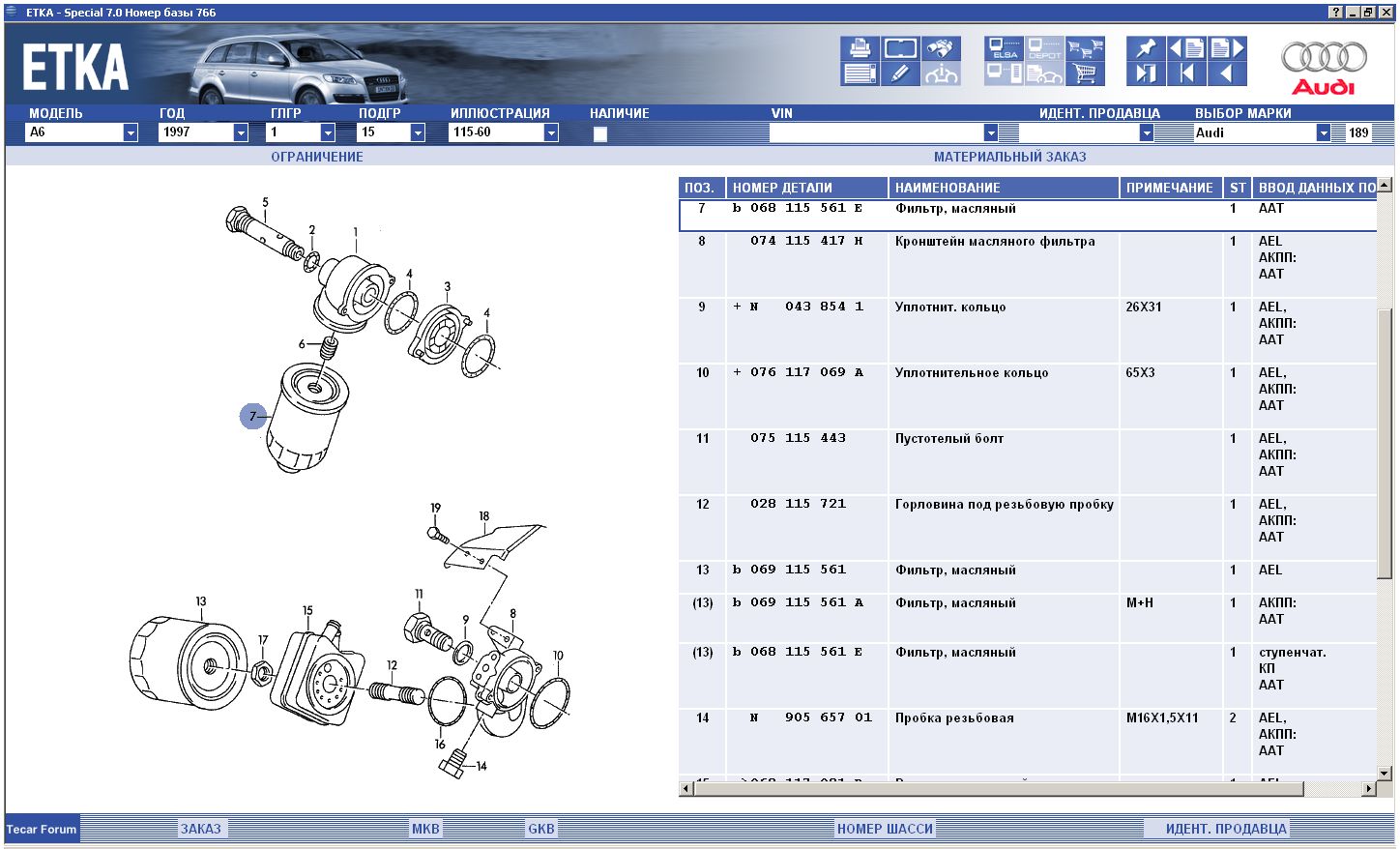Viewport: 1400px width, 849px height.
Task: Switch to the ЗАКАЗ tab
Action: tap(201, 829)
